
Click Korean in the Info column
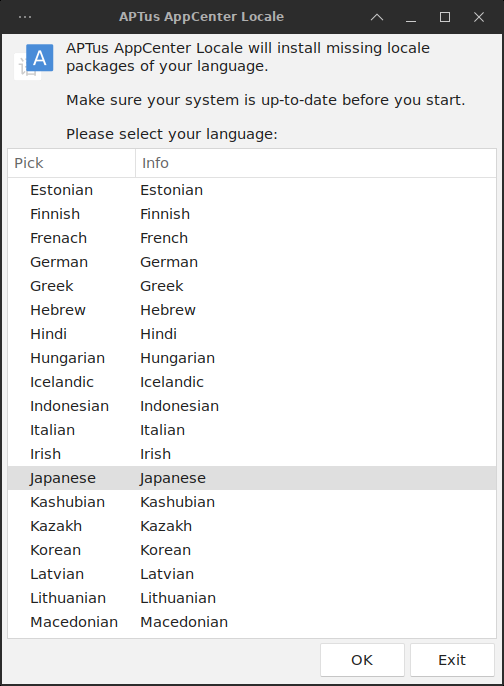coord(165,550)
